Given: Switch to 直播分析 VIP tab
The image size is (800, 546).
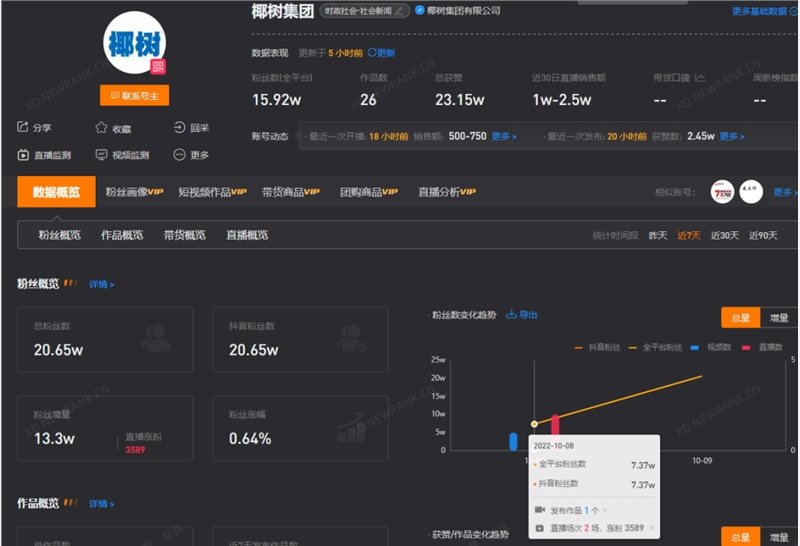Looking at the screenshot, I should (x=447, y=192).
